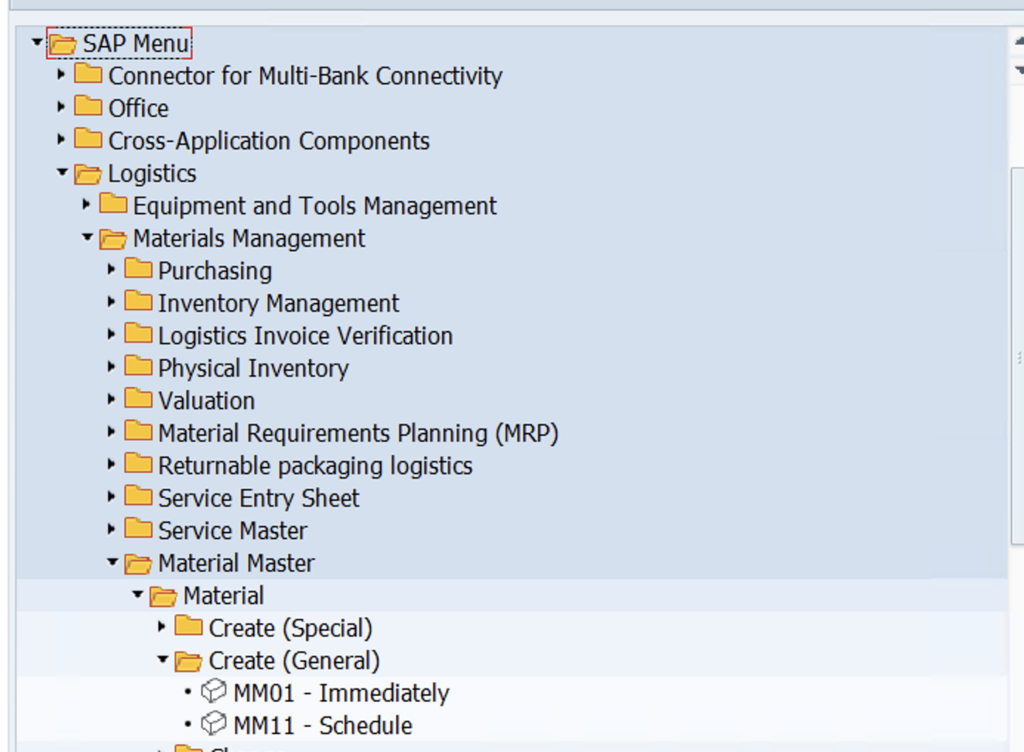Click Cross-Application Components folder icon
Viewport: 1024px width, 752px height.
click(x=88, y=138)
